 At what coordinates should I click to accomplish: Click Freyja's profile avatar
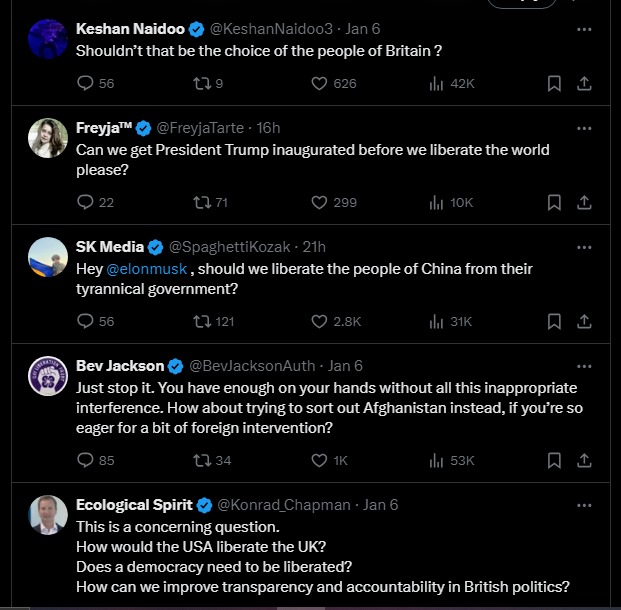click(x=47, y=138)
